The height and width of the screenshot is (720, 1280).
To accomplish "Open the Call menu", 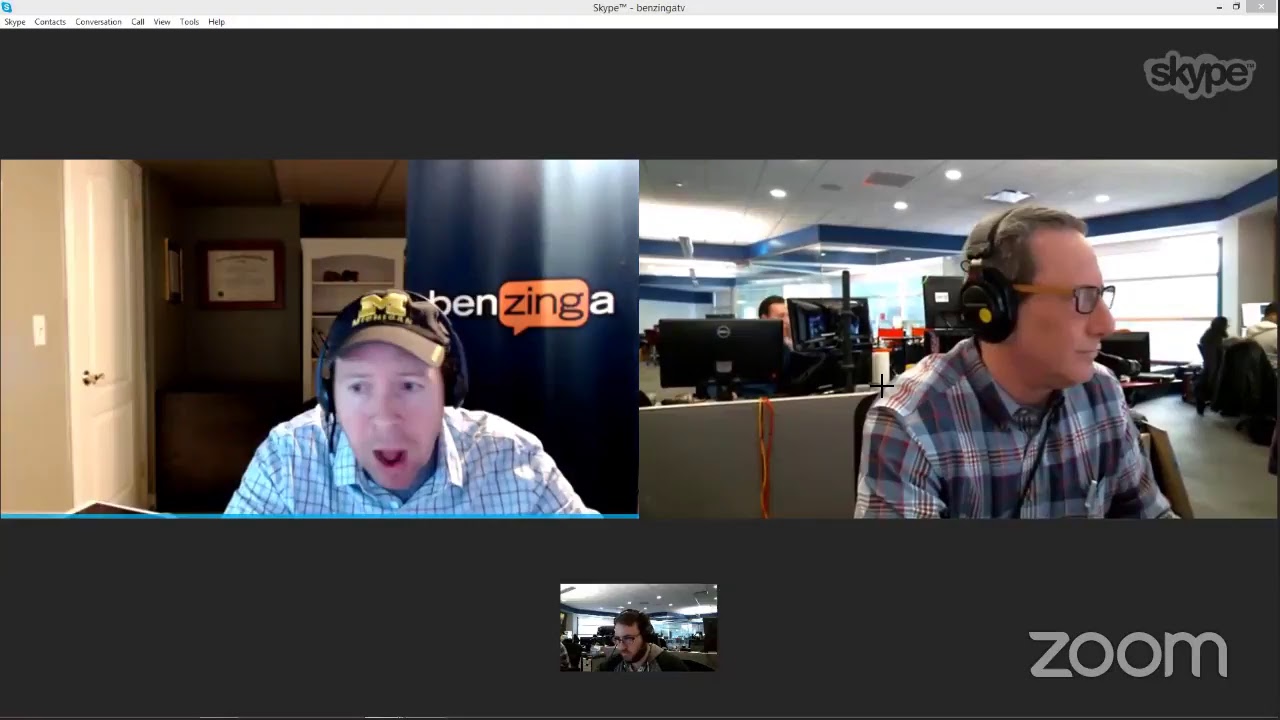I will 138,22.
